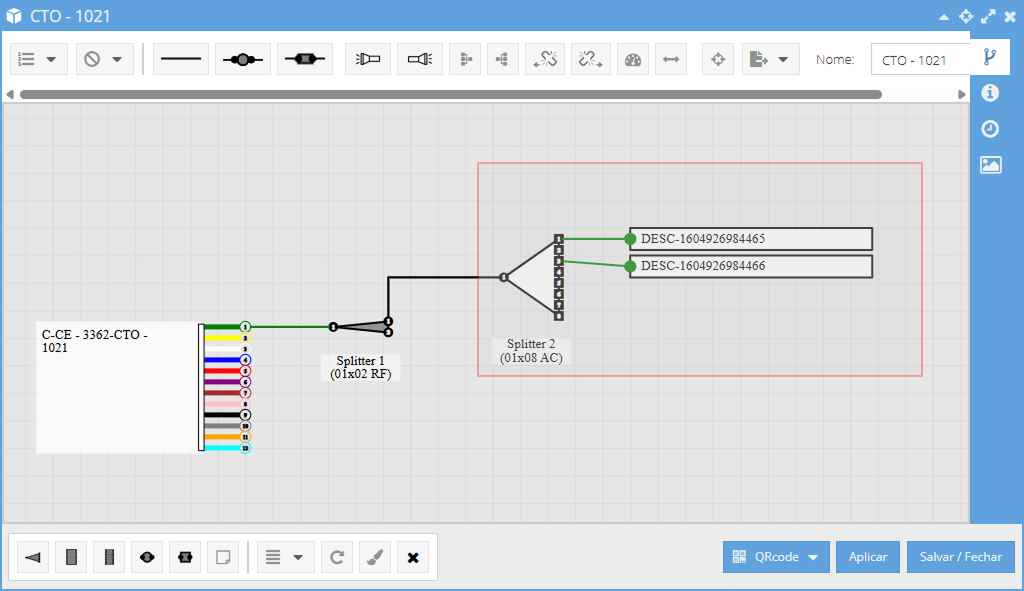The height and width of the screenshot is (591, 1024).
Task: Select the DESC-1604926984465 drop box
Action: click(x=750, y=239)
